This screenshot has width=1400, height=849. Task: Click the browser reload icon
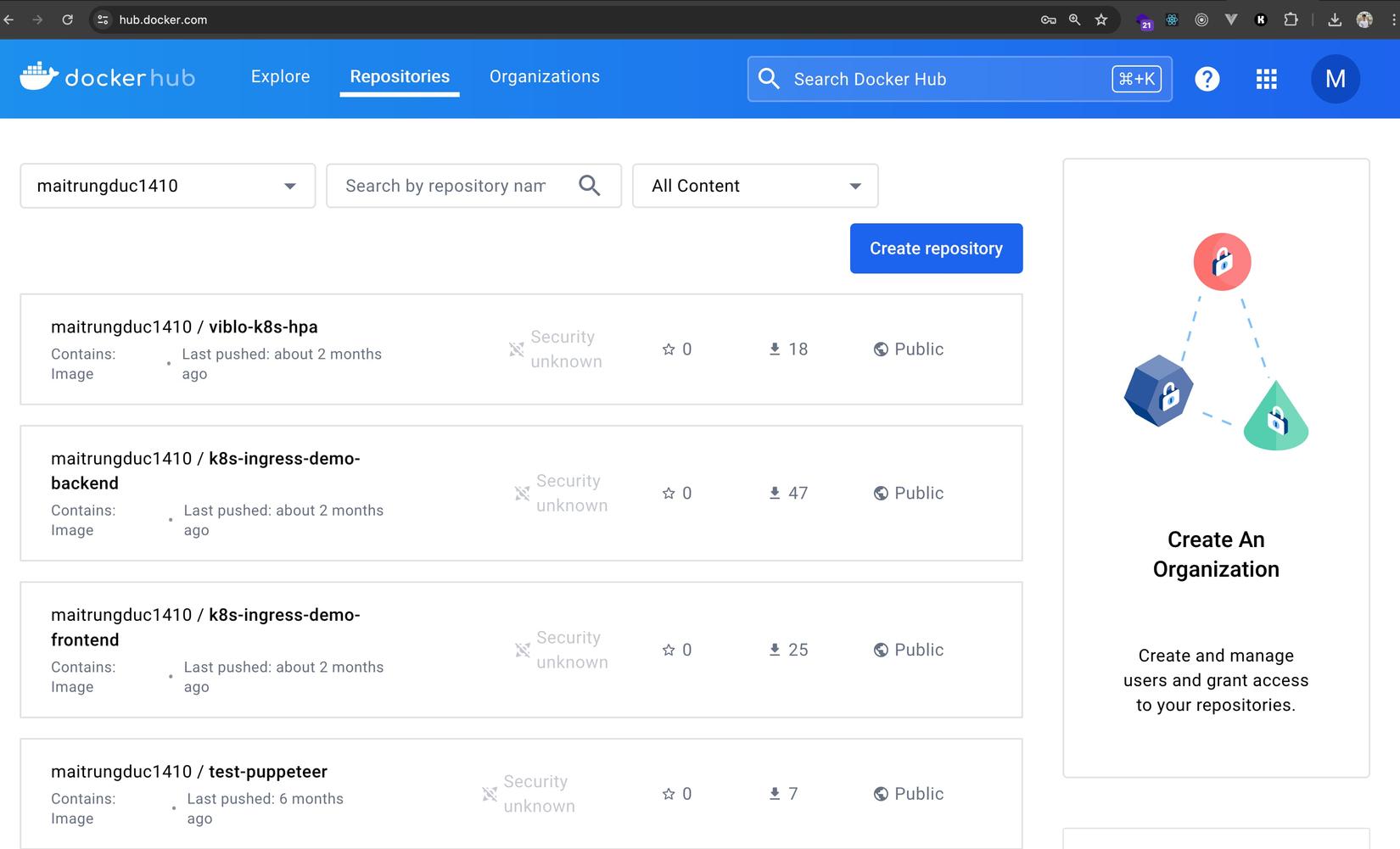pos(68,20)
